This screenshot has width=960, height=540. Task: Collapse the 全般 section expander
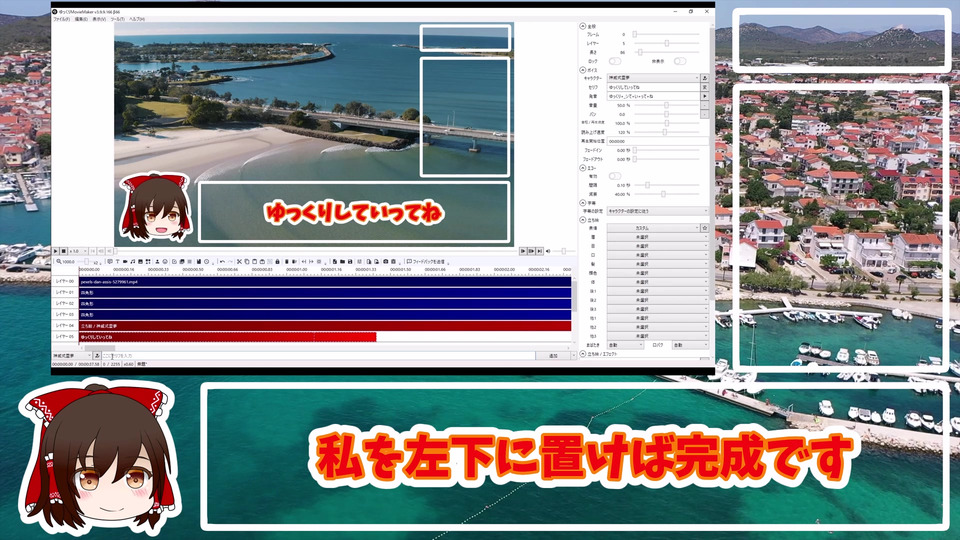(x=583, y=26)
